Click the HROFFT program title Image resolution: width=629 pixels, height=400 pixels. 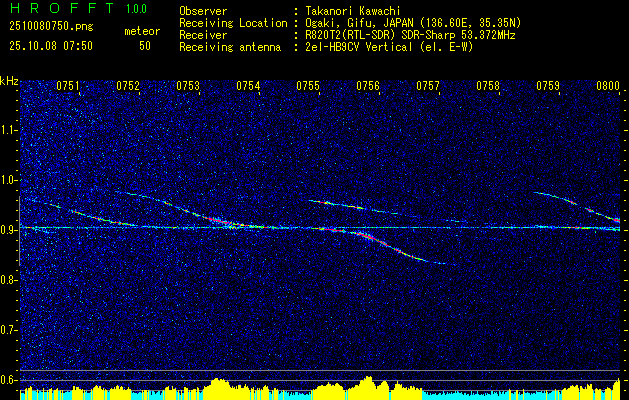61,8
